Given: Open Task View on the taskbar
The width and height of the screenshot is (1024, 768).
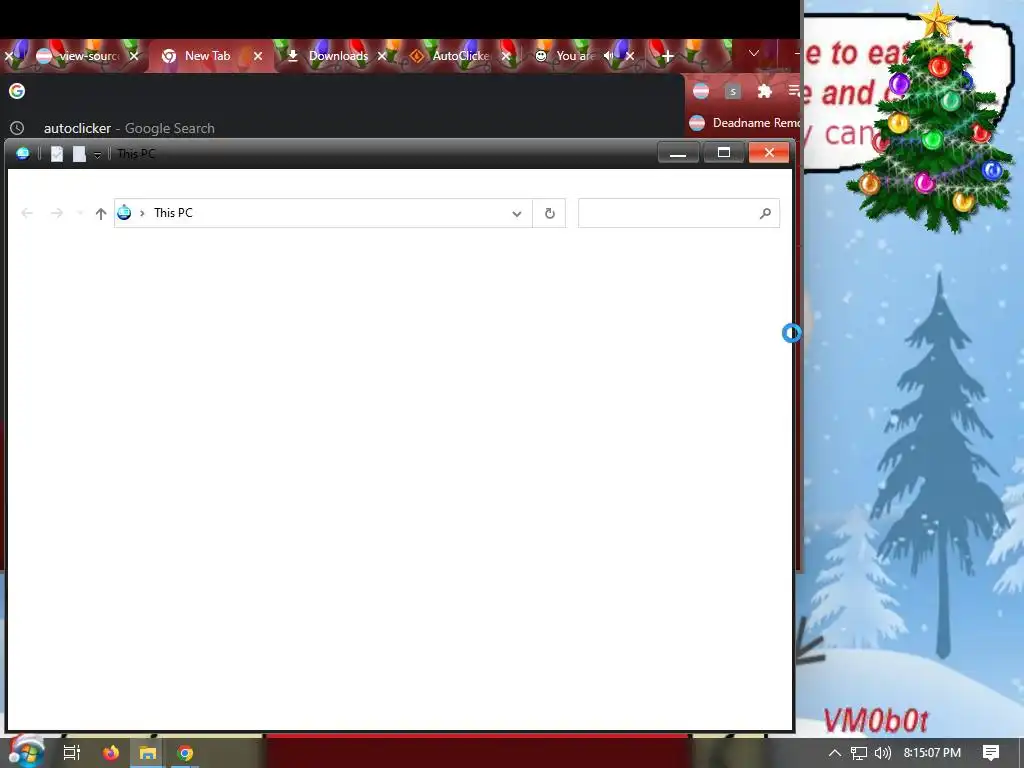Looking at the screenshot, I should pyautogui.click(x=71, y=753).
